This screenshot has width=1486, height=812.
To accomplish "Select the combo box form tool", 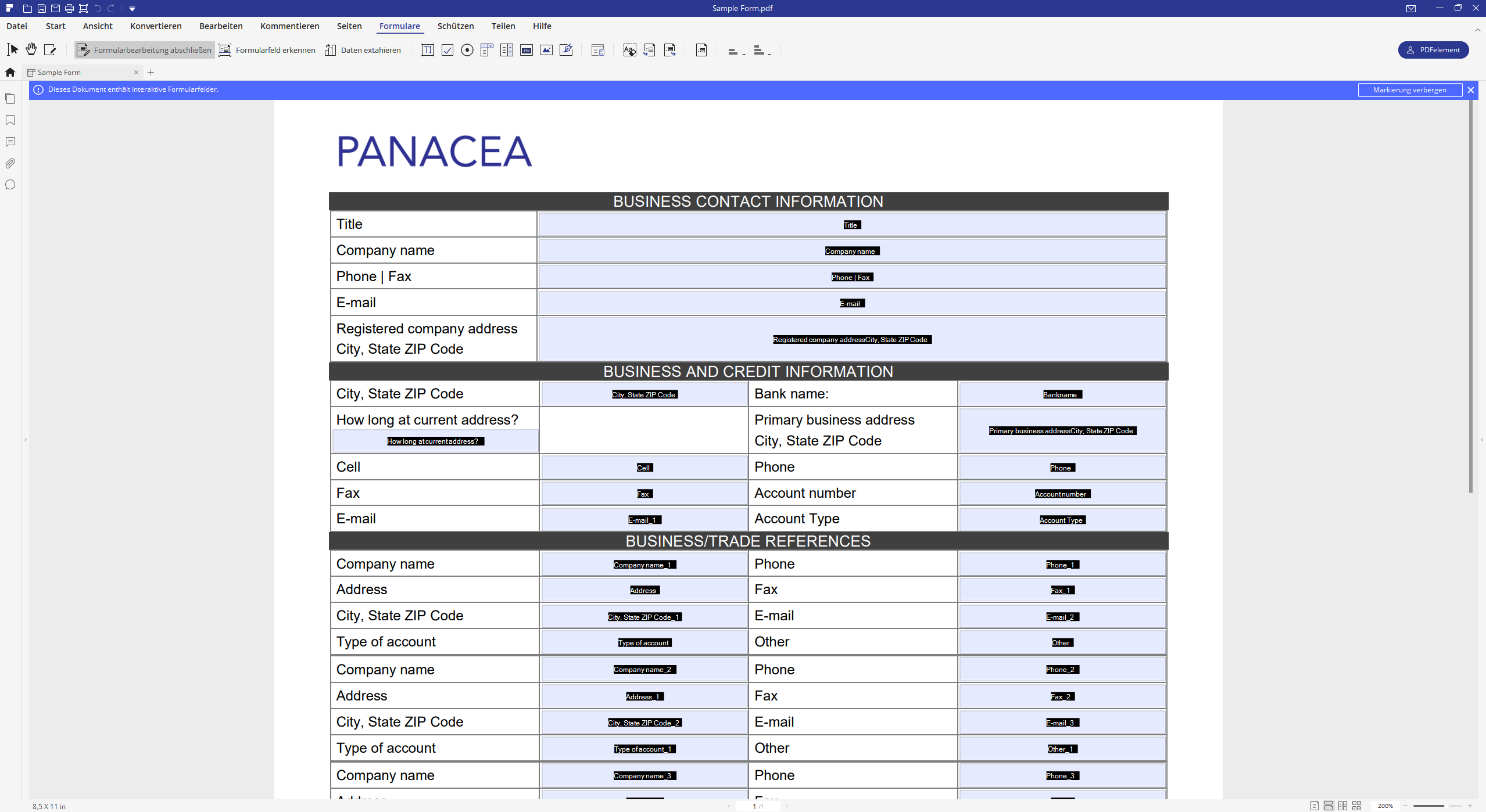I will click(x=487, y=50).
